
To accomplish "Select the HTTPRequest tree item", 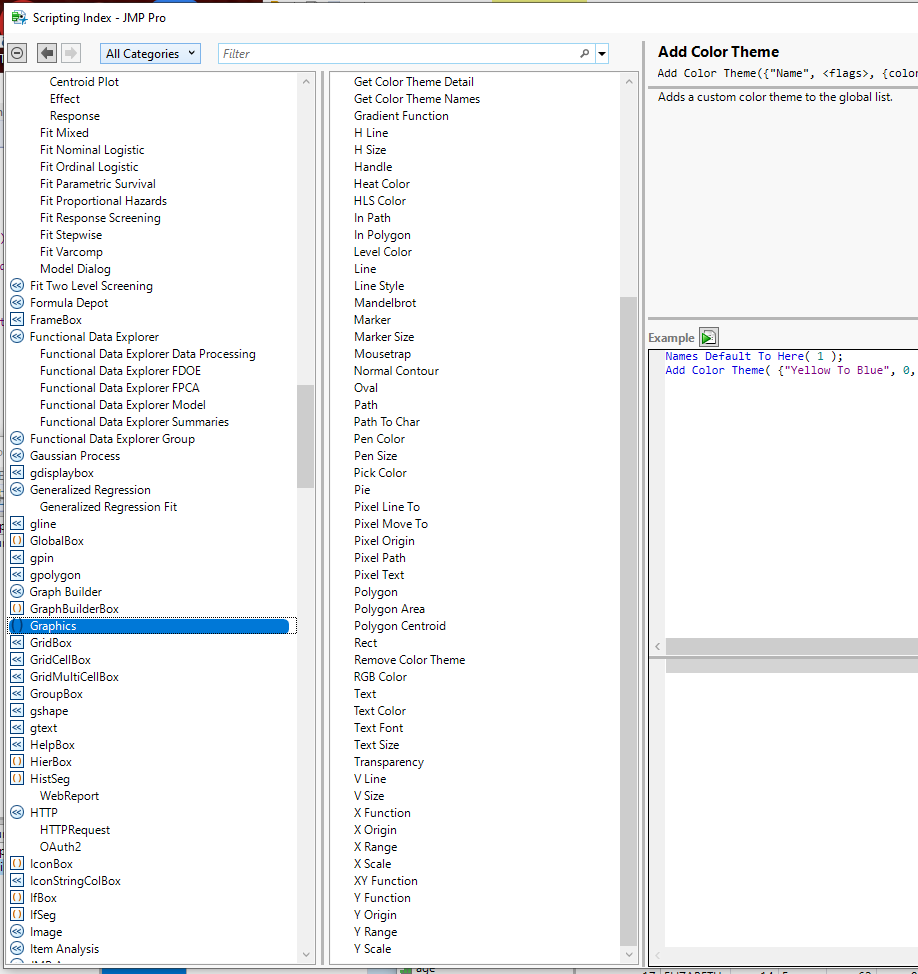I will [75, 830].
